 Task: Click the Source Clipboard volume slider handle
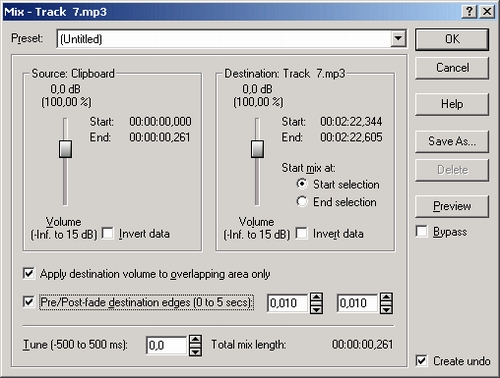(65, 149)
